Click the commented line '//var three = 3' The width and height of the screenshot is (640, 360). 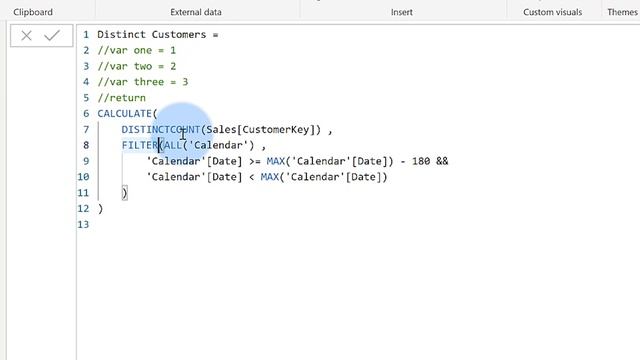pyautogui.click(x=142, y=82)
